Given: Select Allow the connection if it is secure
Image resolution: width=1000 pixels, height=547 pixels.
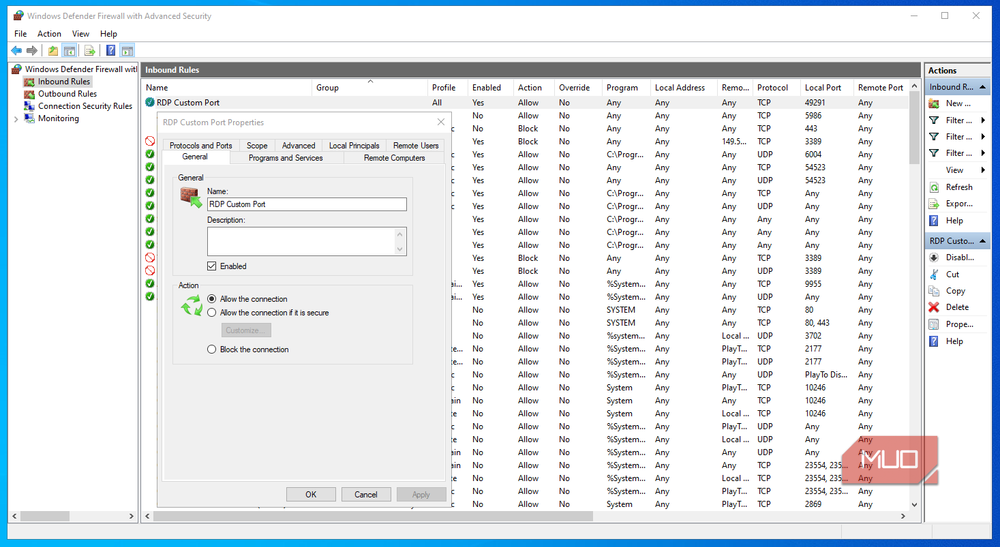Looking at the screenshot, I should tap(212, 312).
